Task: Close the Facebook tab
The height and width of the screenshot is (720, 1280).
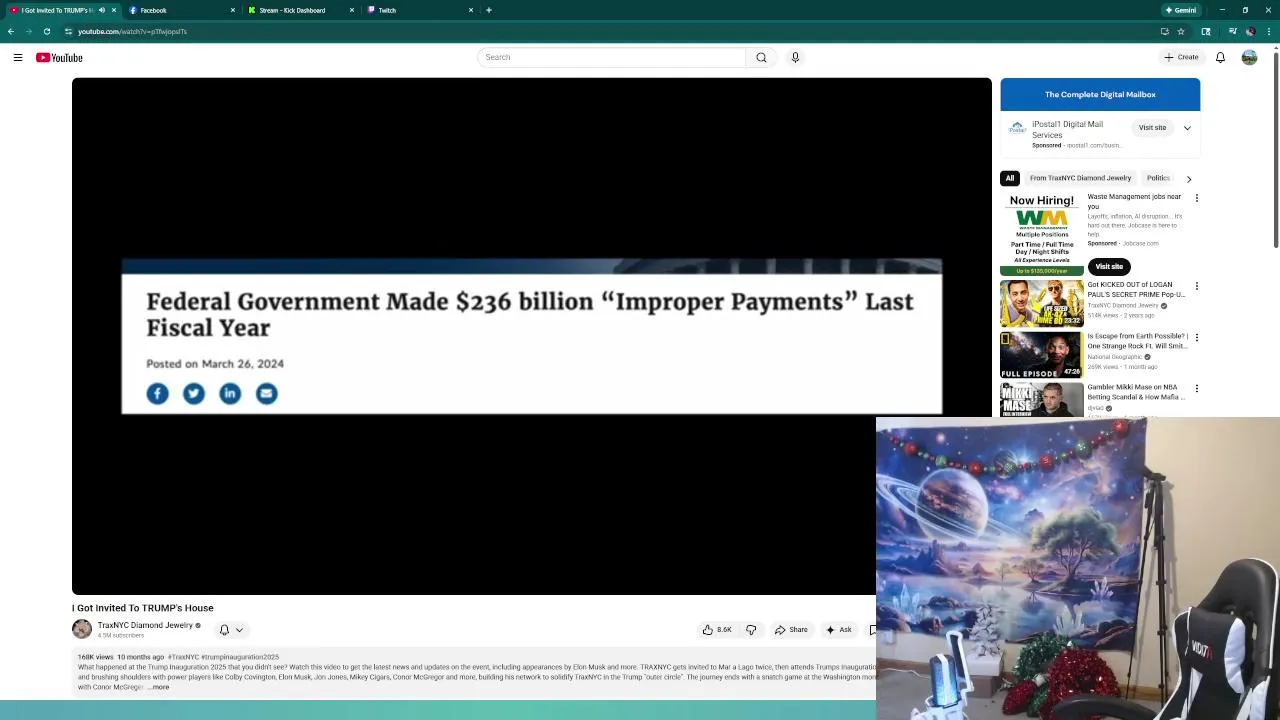Action: (233, 10)
